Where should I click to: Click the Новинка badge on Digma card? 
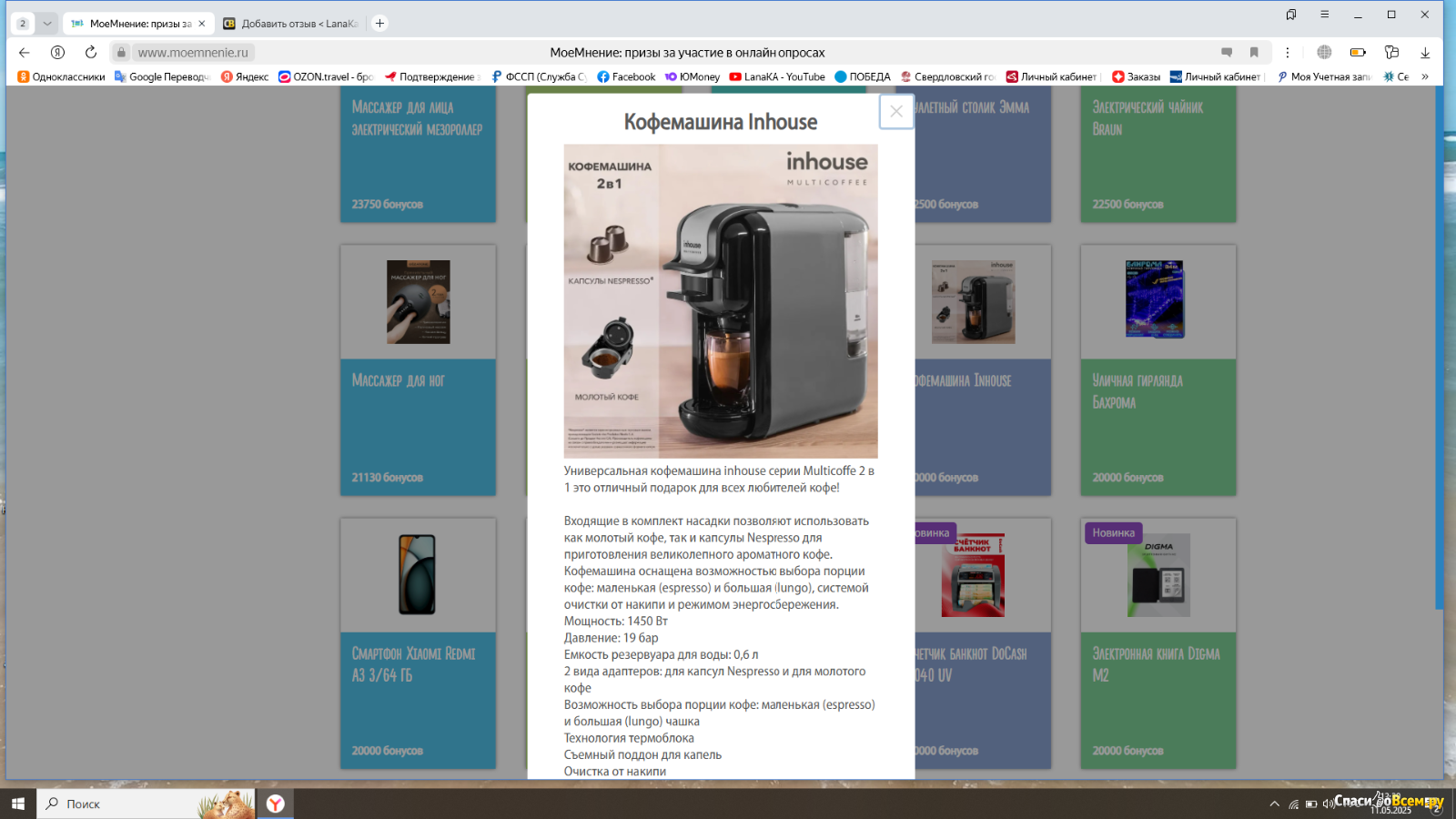click(1114, 533)
